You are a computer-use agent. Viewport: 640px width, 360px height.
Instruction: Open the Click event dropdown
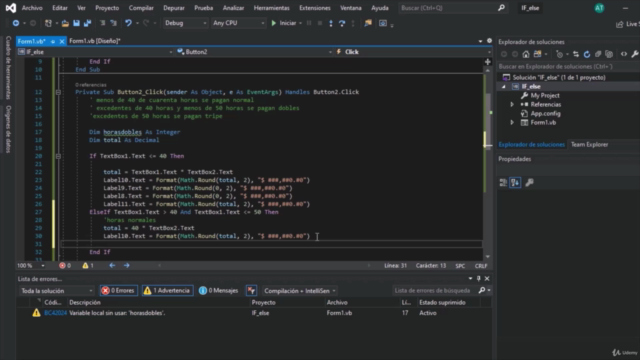click(413, 52)
